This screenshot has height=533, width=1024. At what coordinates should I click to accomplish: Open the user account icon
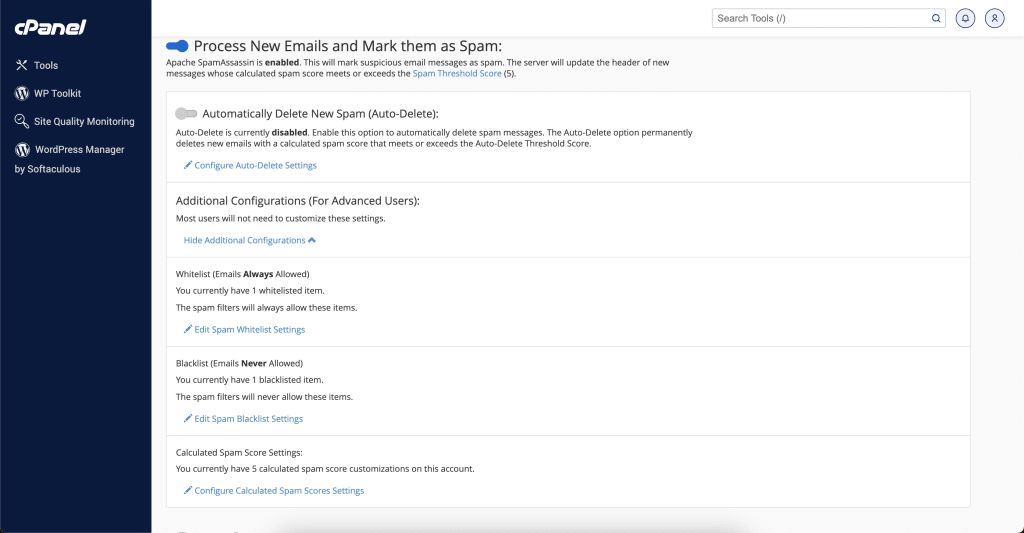coord(995,18)
